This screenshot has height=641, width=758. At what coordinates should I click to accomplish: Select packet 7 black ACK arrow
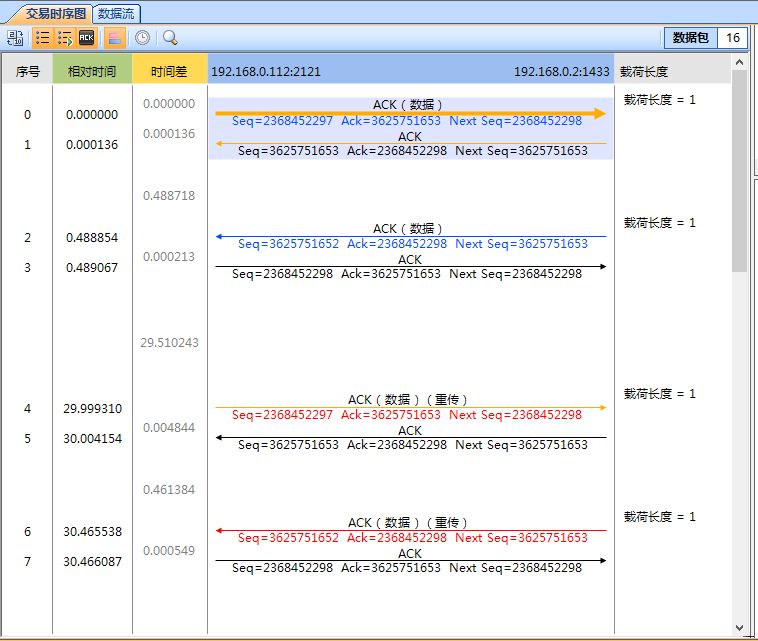(410, 560)
